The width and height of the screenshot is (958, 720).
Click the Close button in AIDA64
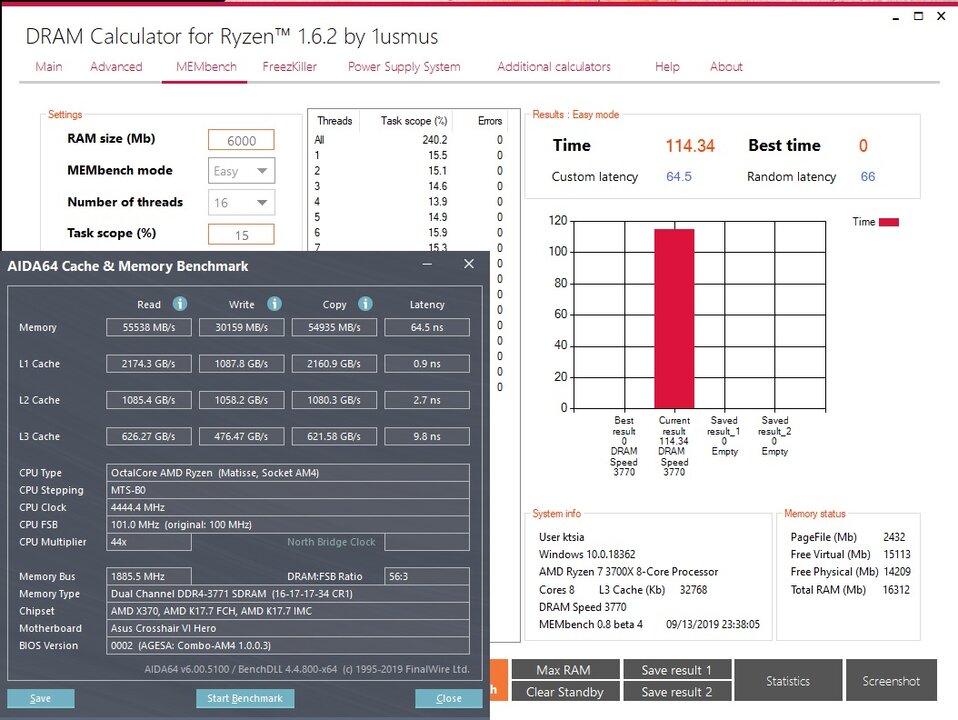coord(449,698)
